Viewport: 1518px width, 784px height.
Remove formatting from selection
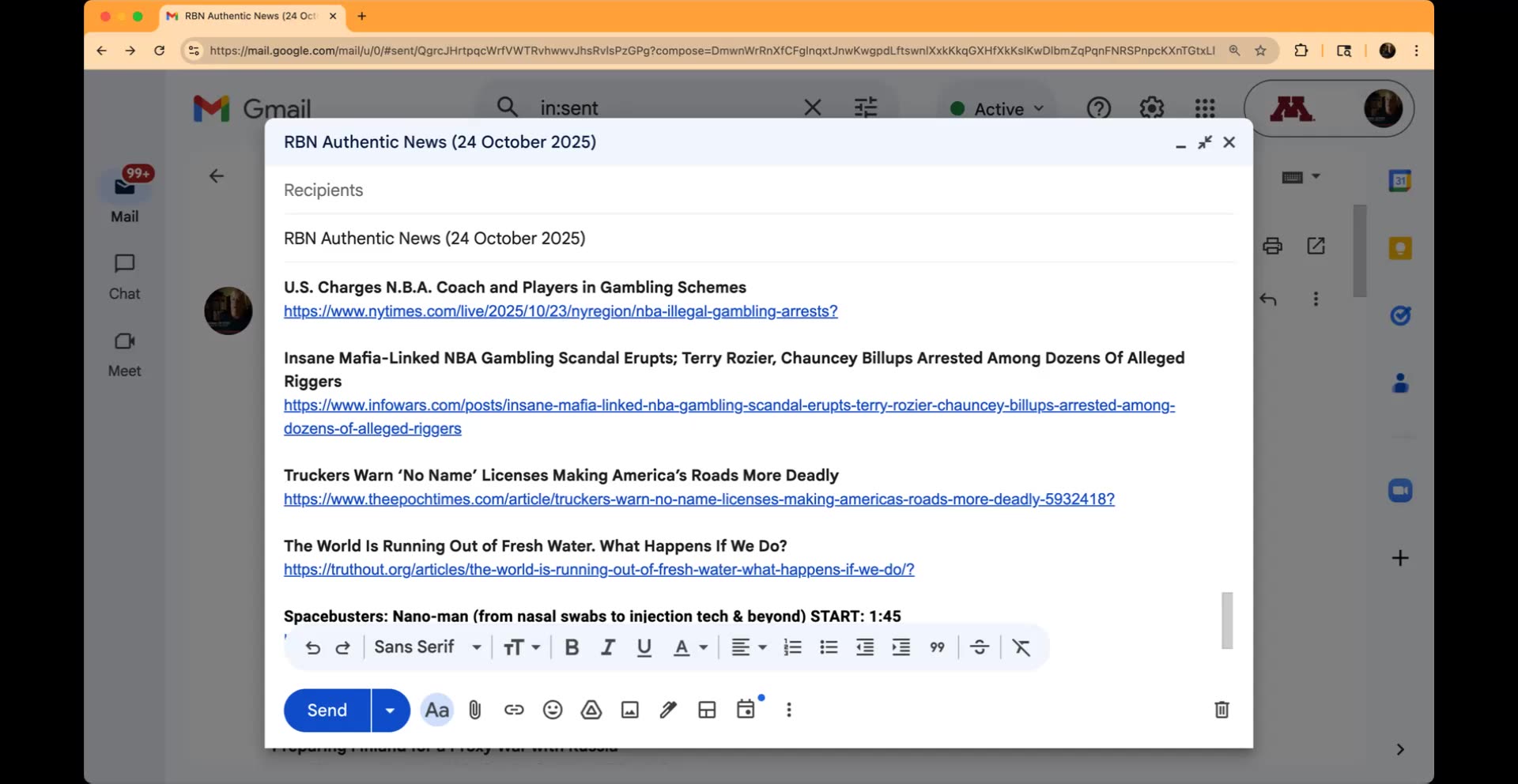click(1021, 647)
